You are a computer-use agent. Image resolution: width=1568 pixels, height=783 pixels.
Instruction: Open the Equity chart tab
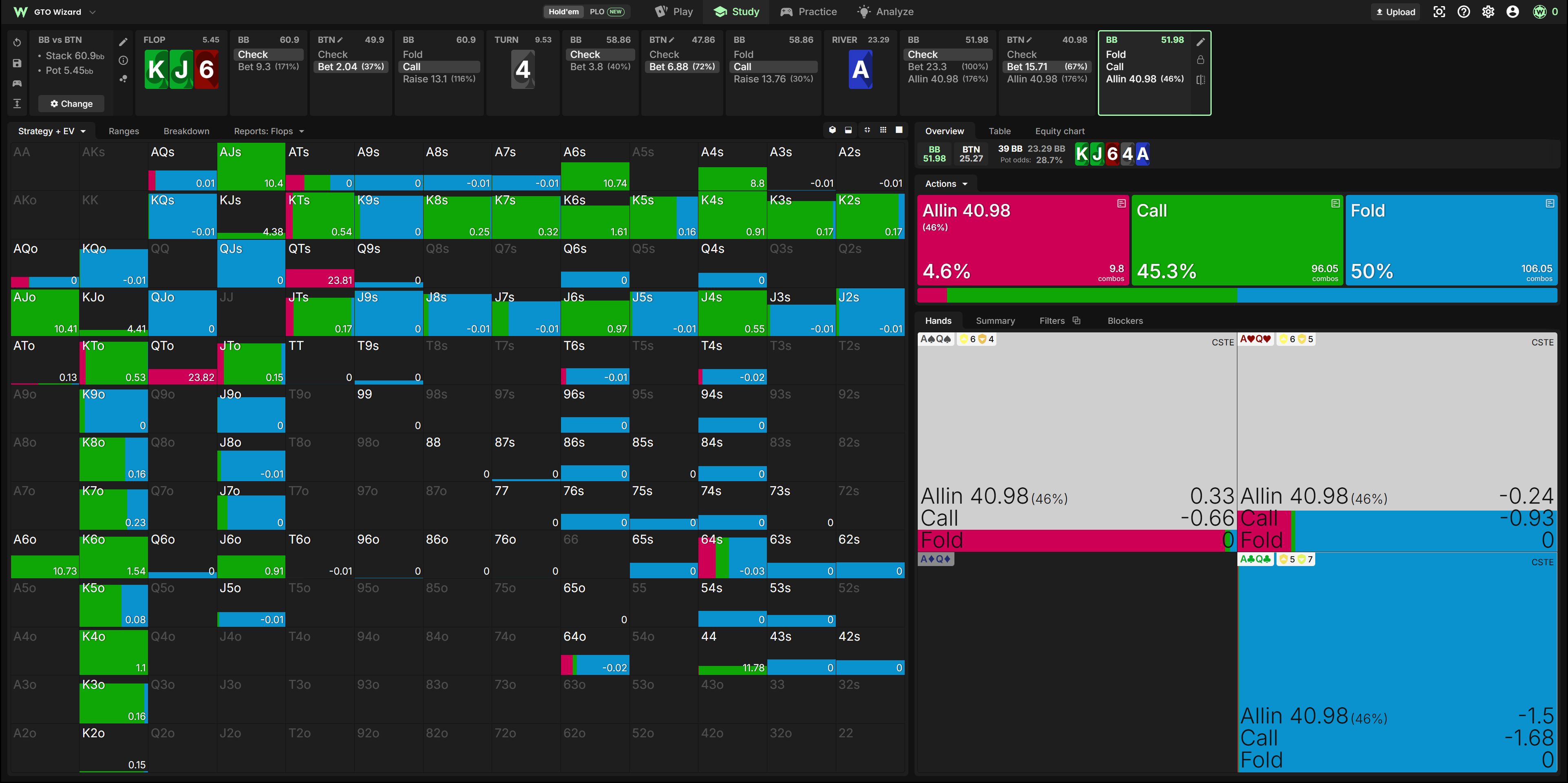pyautogui.click(x=1060, y=131)
